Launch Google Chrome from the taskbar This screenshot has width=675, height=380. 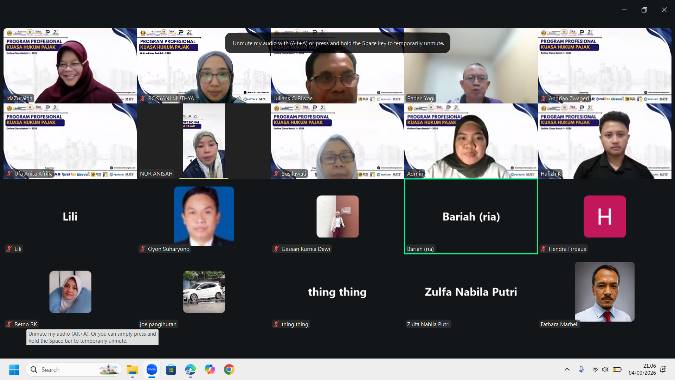[x=229, y=370]
